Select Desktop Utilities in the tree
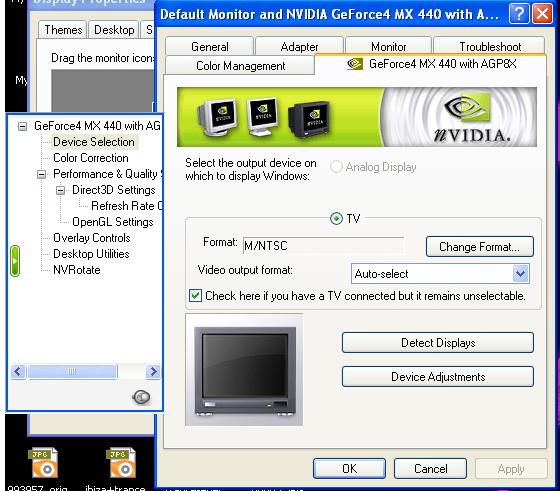The image size is (560, 491). (91, 254)
